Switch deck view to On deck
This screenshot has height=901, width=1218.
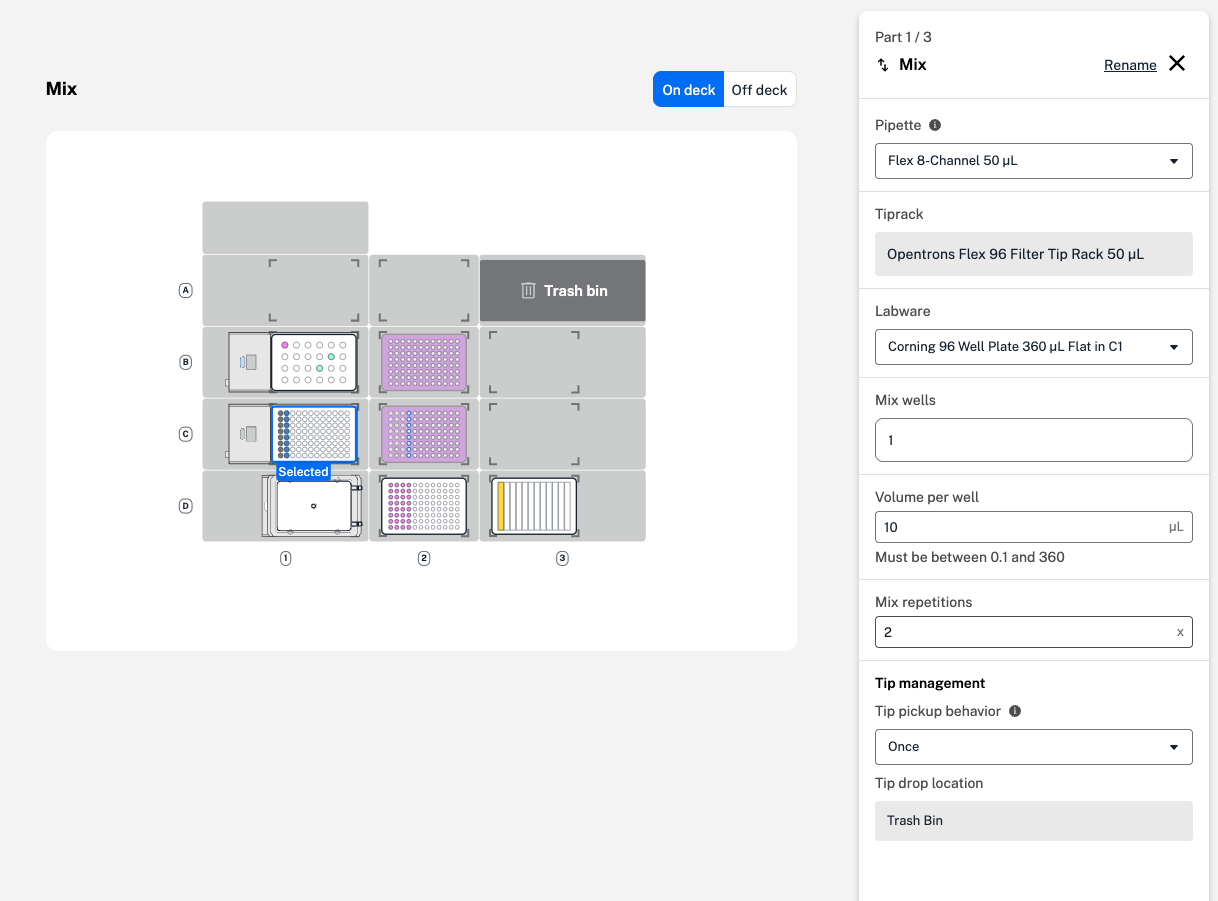click(x=688, y=90)
